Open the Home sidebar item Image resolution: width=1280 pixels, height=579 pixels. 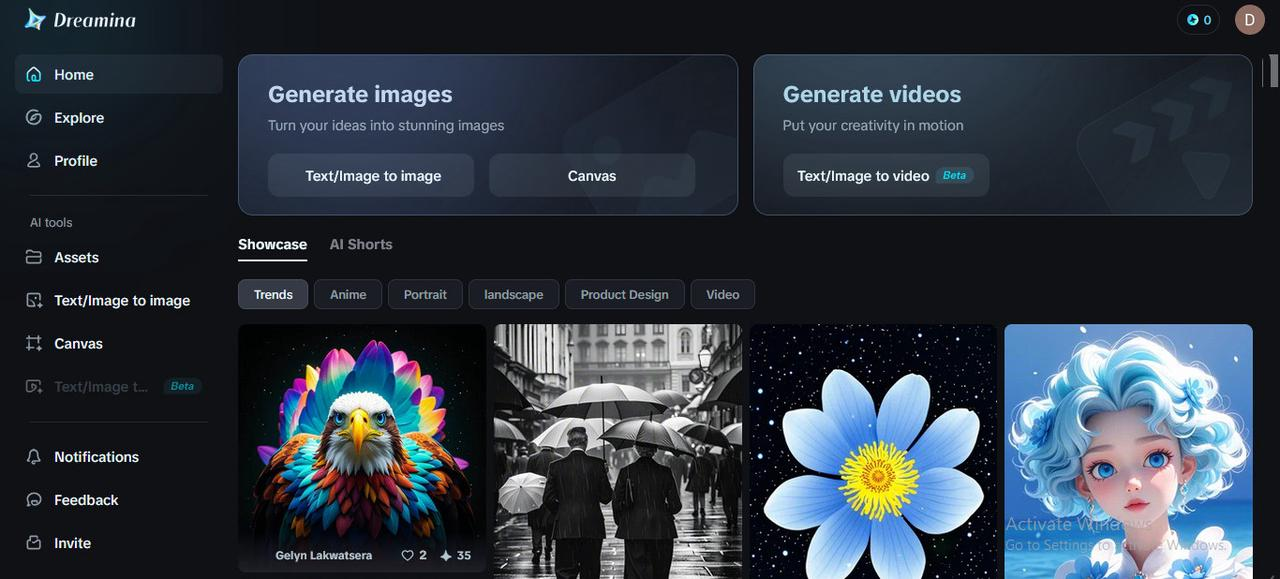point(119,74)
